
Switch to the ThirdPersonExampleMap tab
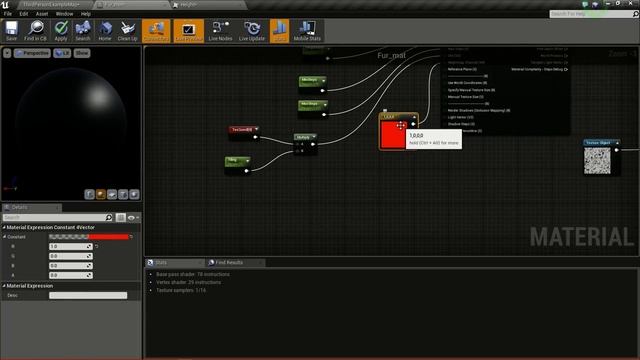pos(51,4)
